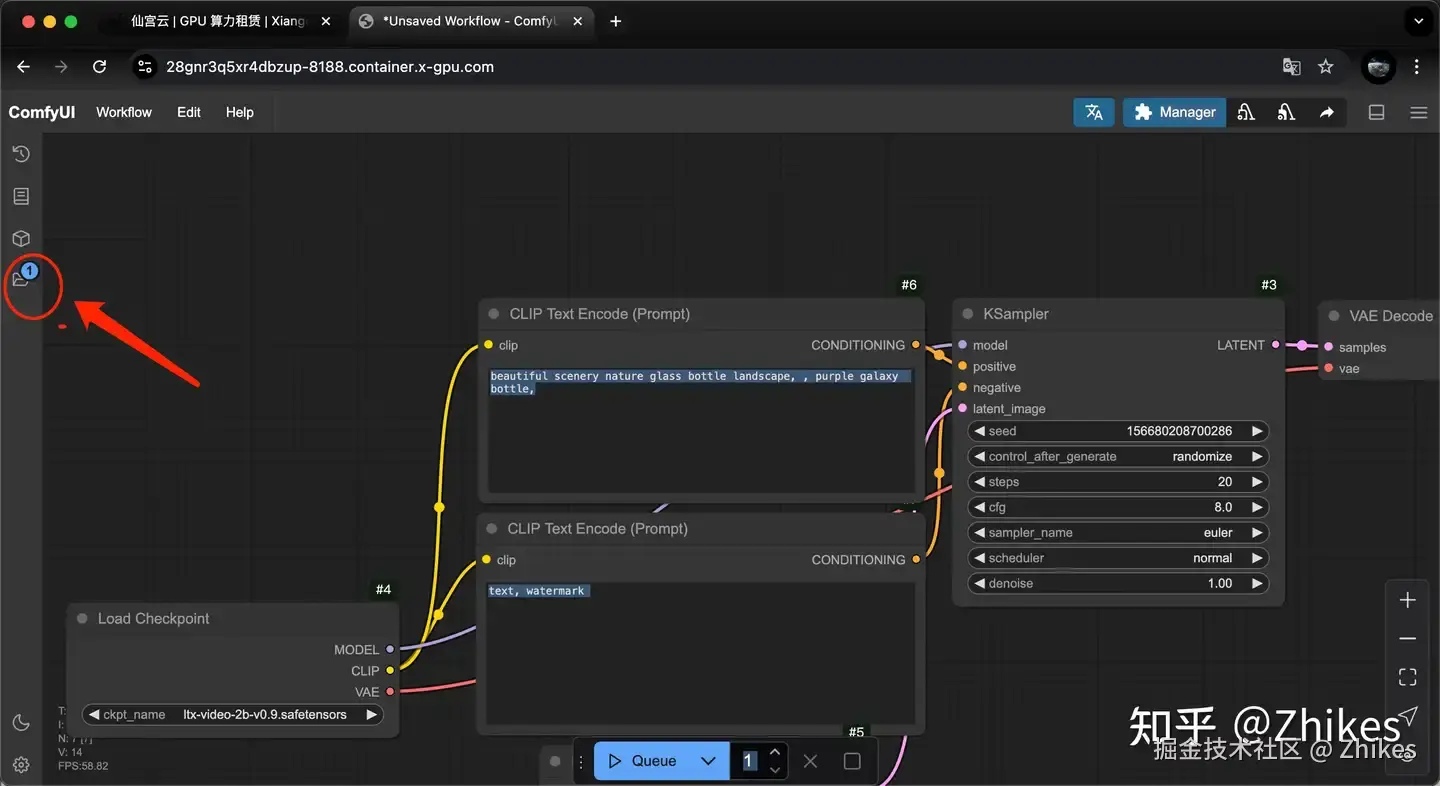Toggle dark theme moon icon
1440x786 pixels.
(x=21, y=723)
